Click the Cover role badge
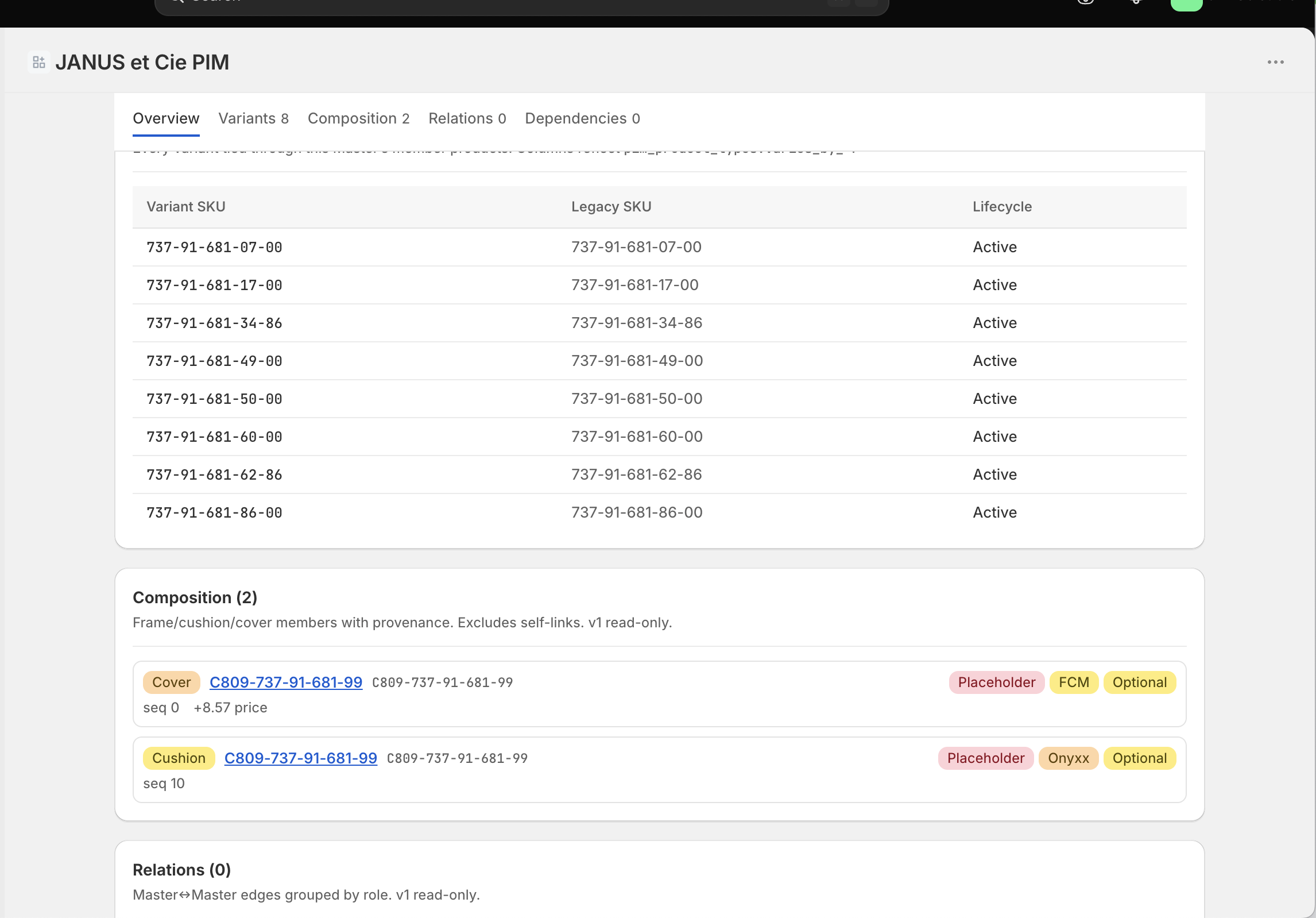 [171, 682]
